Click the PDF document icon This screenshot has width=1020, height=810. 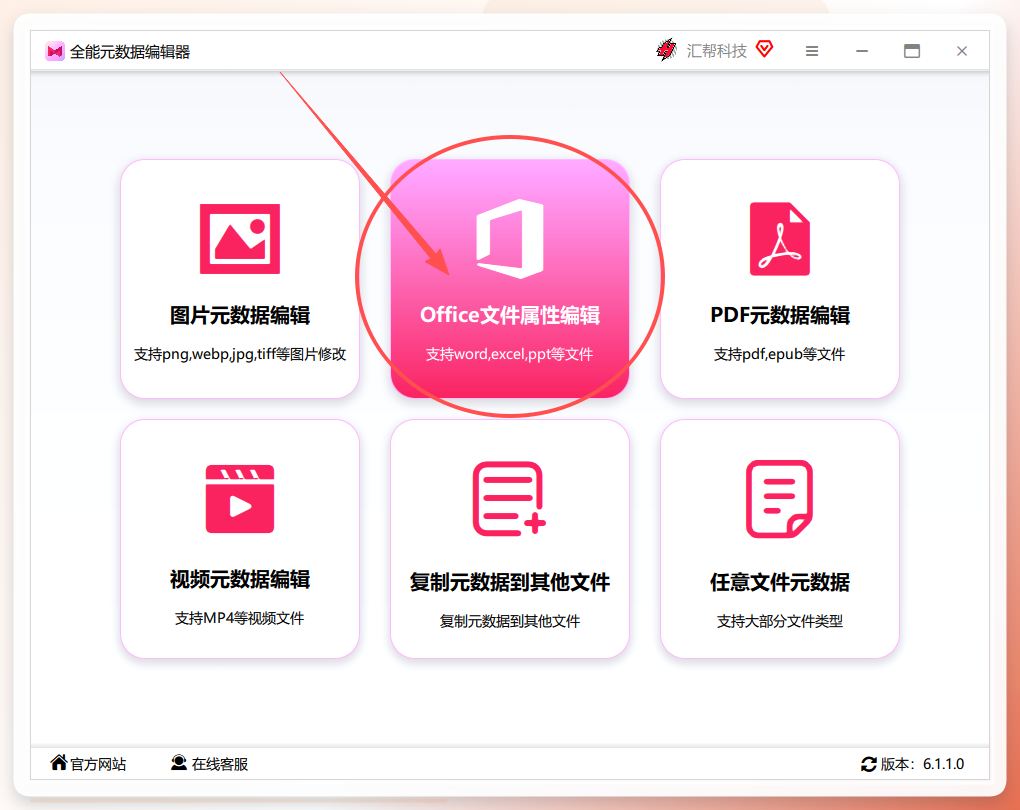779,239
